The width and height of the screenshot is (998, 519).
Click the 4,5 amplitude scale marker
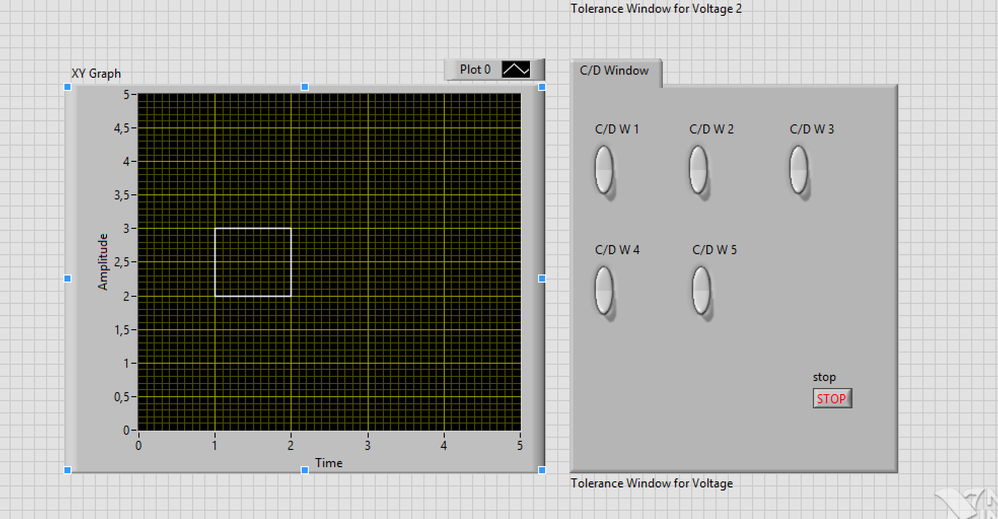point(122,128)
